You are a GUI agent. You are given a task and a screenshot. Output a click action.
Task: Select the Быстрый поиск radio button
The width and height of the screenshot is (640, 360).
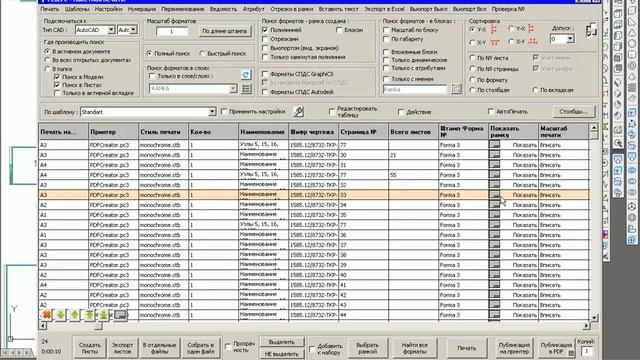tap(202, 53)
